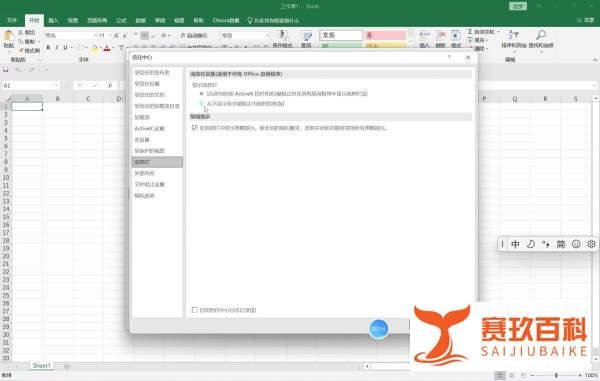Screen dimensions: 600x381
Task: Select the Message Bar (消息栏) sidebar item
Action: click(x=157, y=162)
